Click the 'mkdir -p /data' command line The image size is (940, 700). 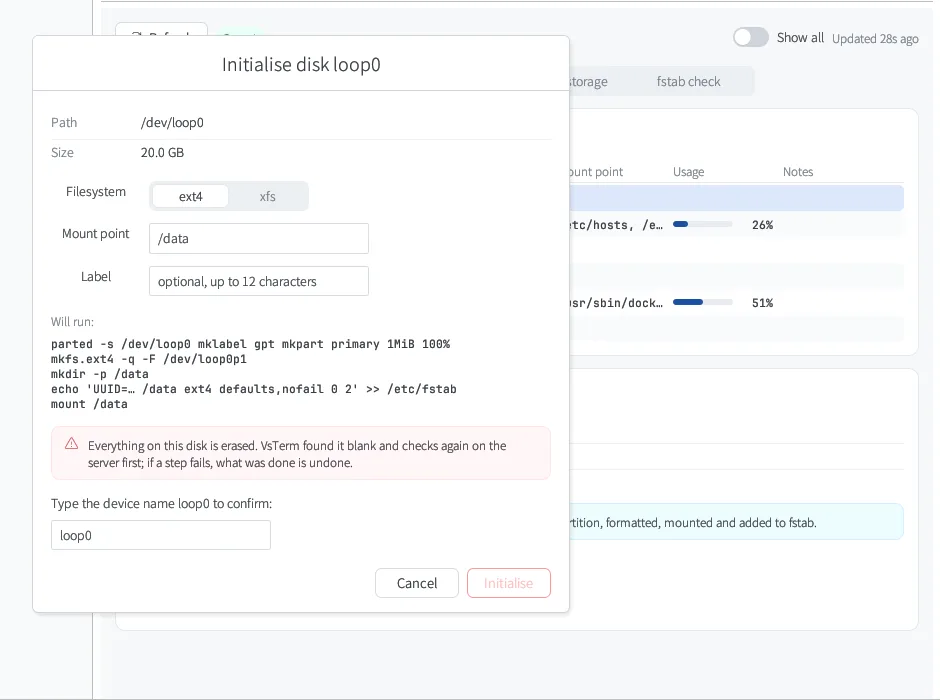point(100,374)
